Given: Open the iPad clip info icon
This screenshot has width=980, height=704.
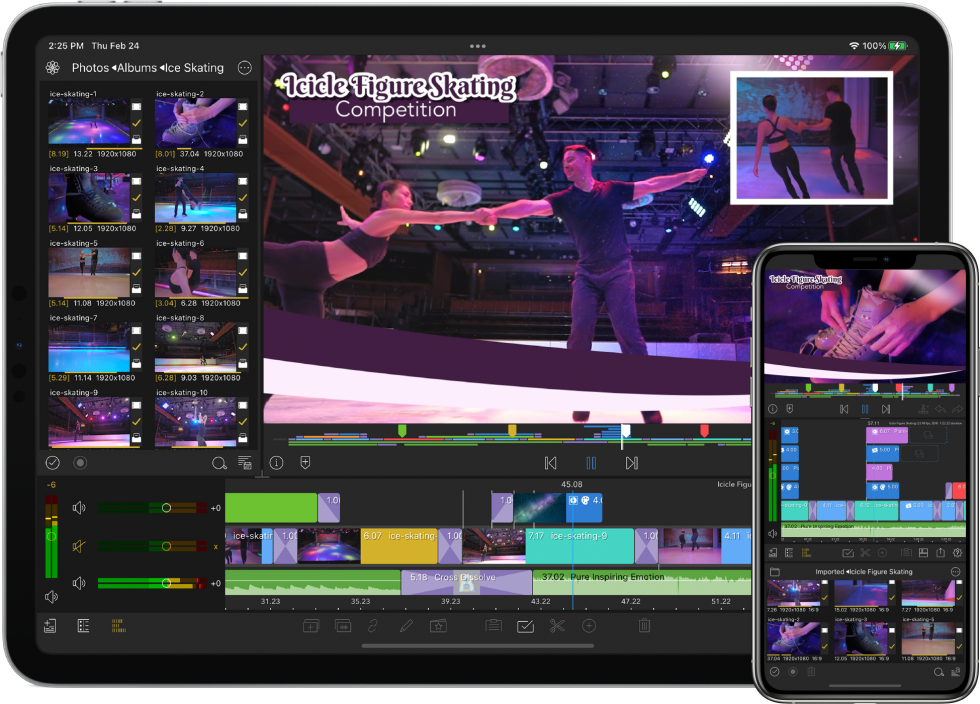Looking at the screenshot, I should (x=277, y=463).
